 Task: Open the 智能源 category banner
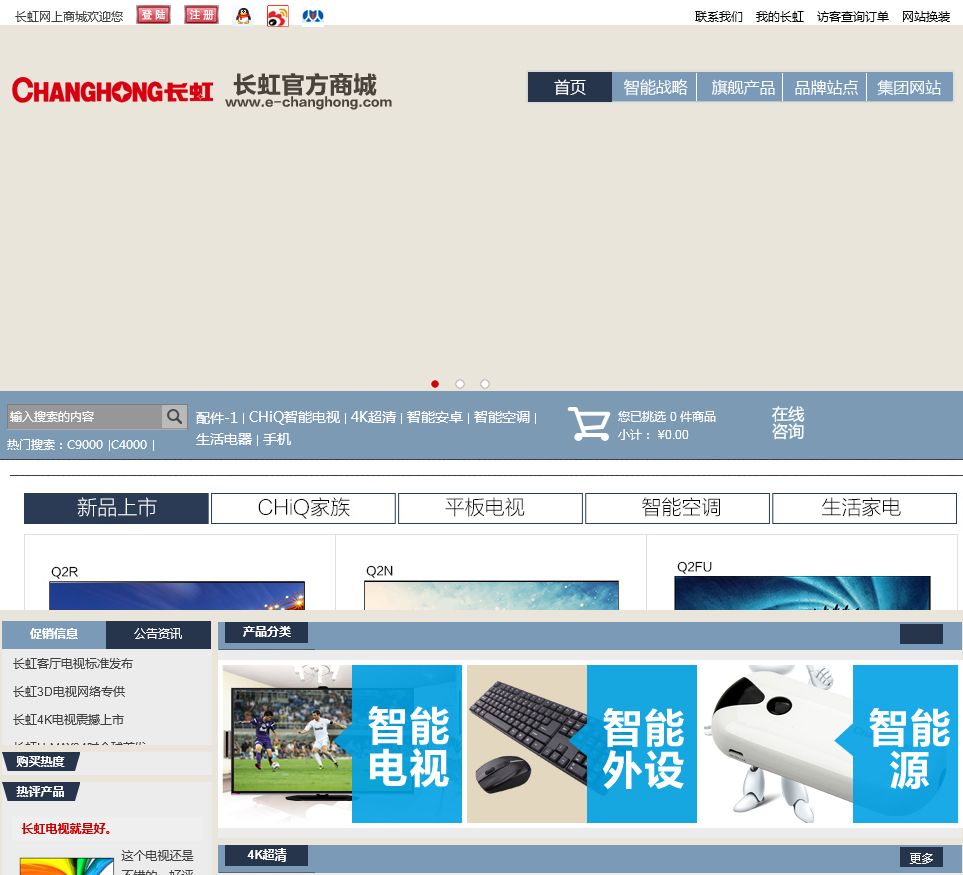pyautogui.click(x=830, y=744)
